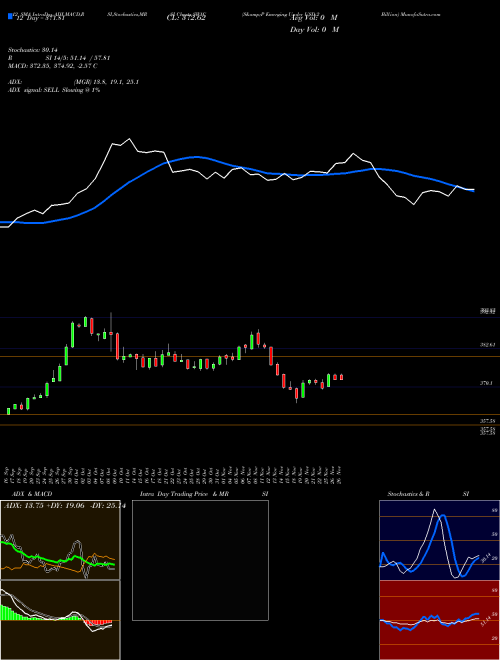Select the 'Stochastics: 39.14' reading
The height and width of the screenshot is (660, 500).
click(x=33, y=50)
